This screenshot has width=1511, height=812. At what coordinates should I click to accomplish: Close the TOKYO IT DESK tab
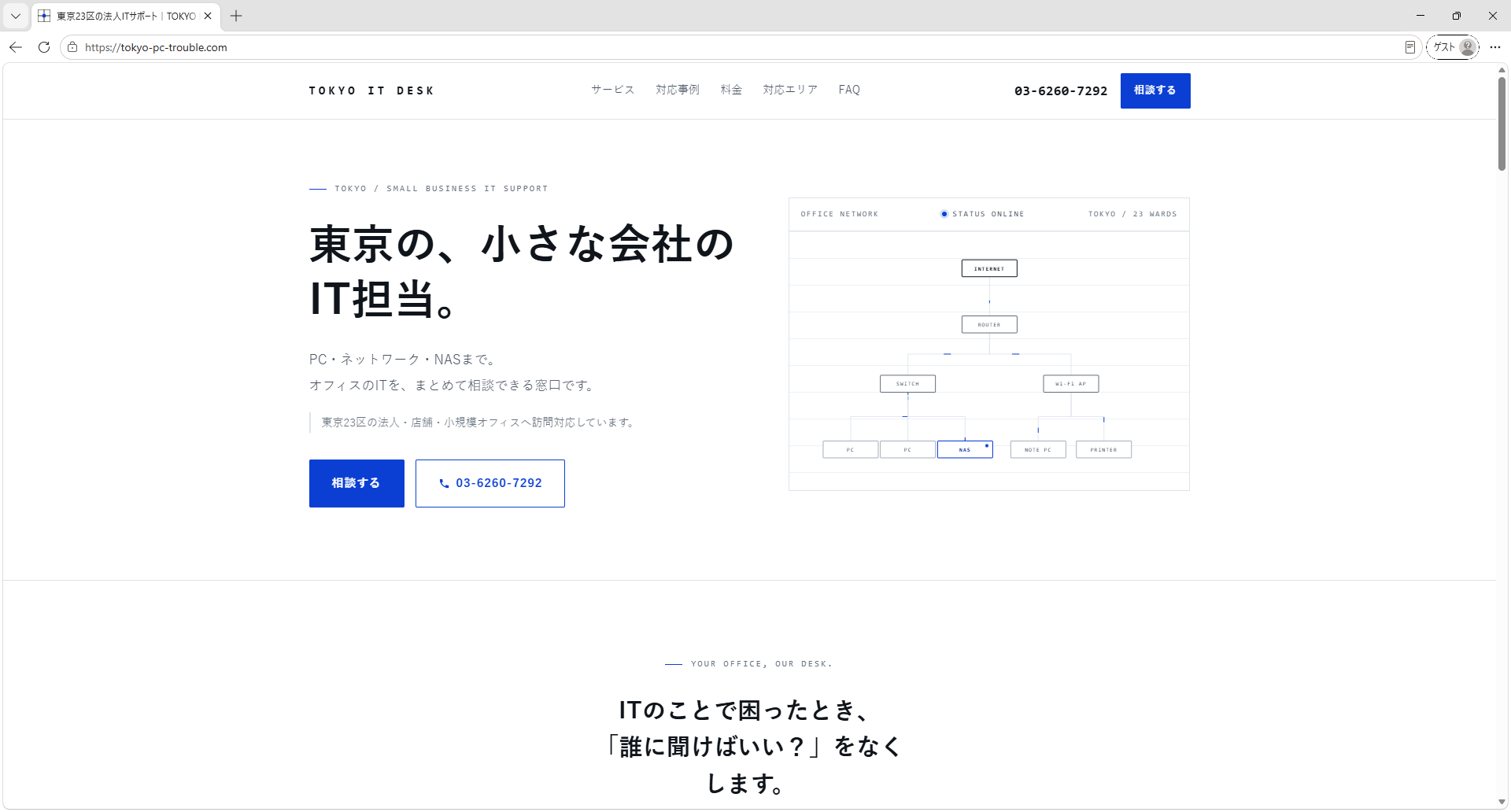pos(208,16)
